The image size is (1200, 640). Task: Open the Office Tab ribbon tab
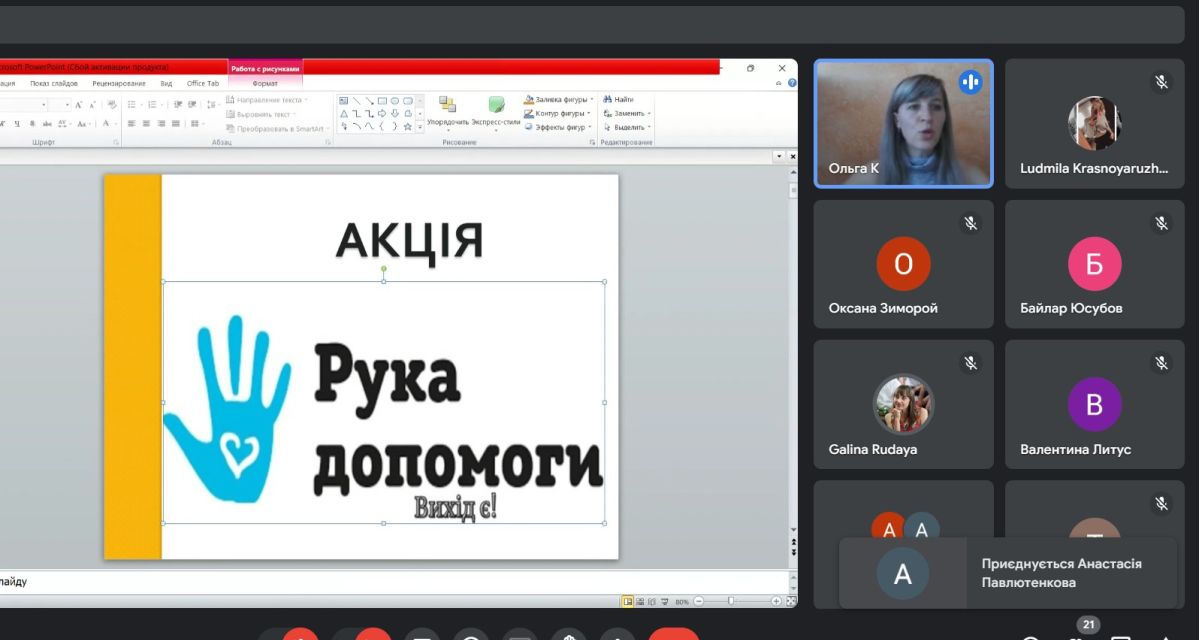[203, 83]
